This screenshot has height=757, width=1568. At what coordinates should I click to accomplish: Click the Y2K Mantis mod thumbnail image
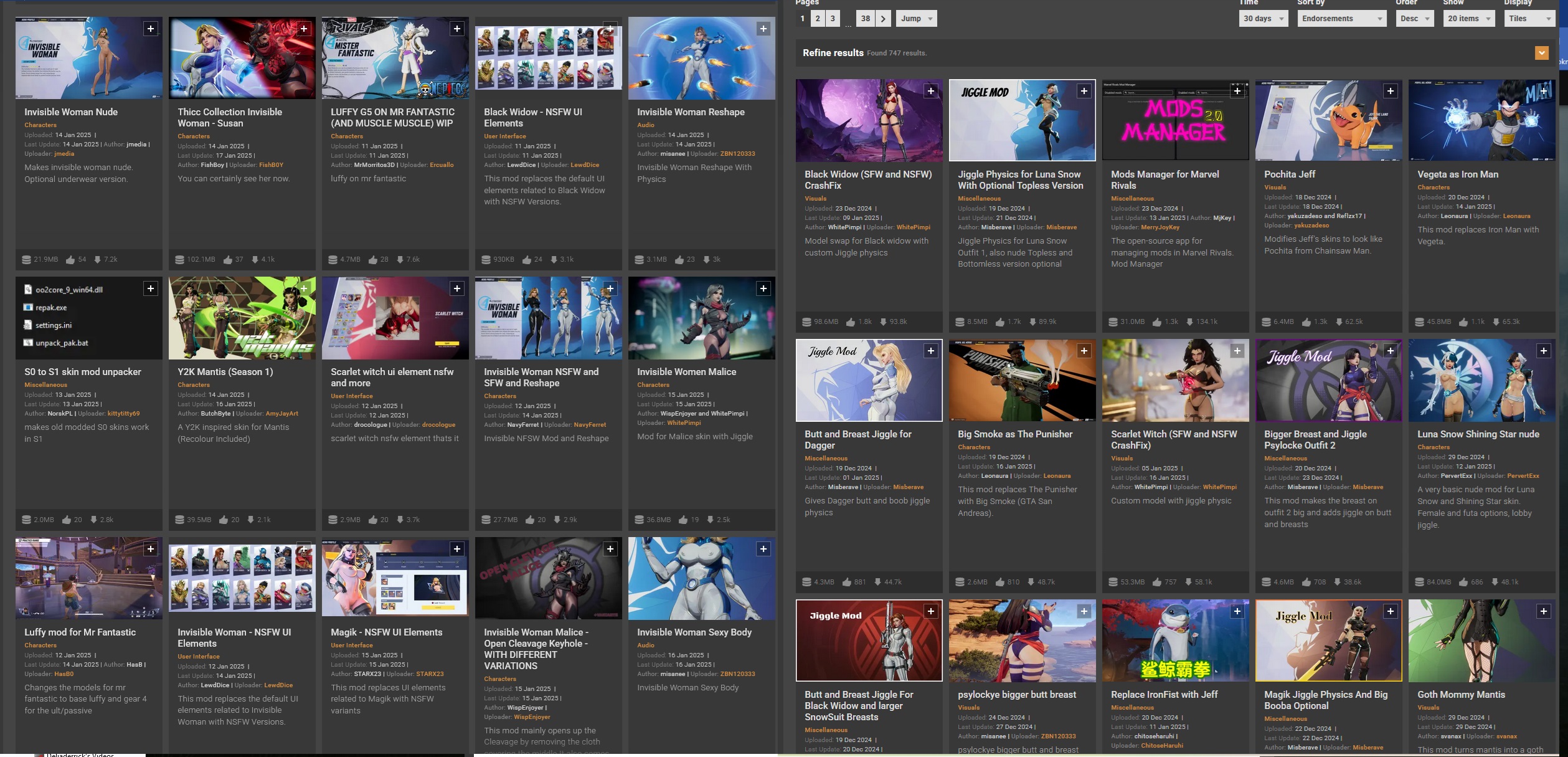242,318
